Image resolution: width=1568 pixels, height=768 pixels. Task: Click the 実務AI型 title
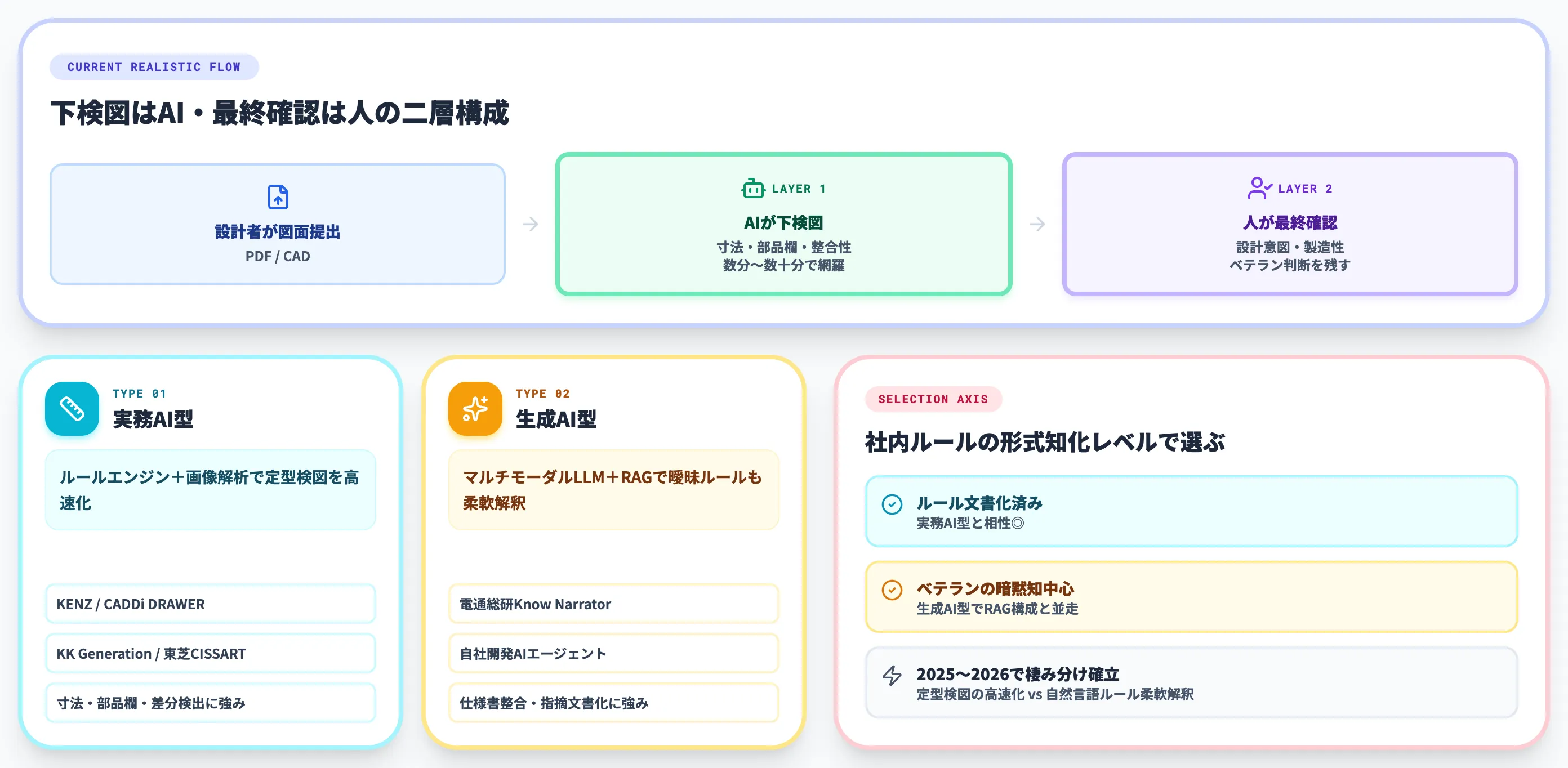click(x=153, y=419)
